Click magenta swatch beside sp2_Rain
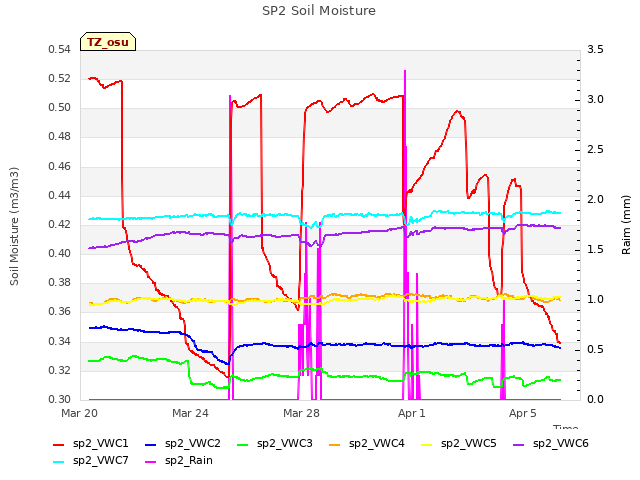 coord(151,462)
